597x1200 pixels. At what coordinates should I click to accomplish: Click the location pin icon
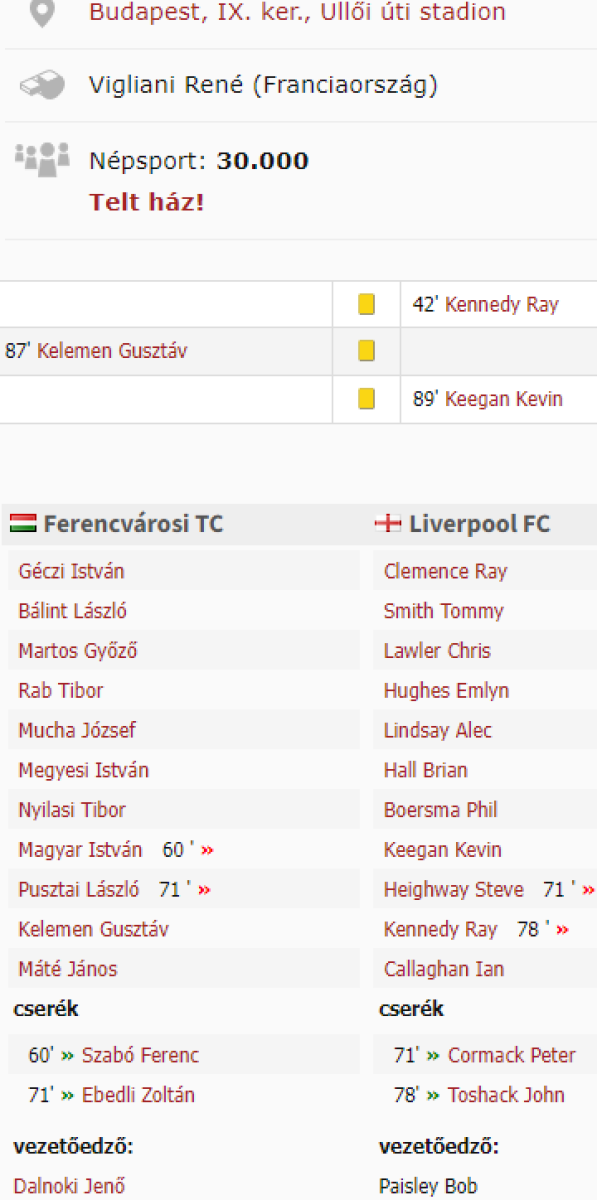pos(41,12)
